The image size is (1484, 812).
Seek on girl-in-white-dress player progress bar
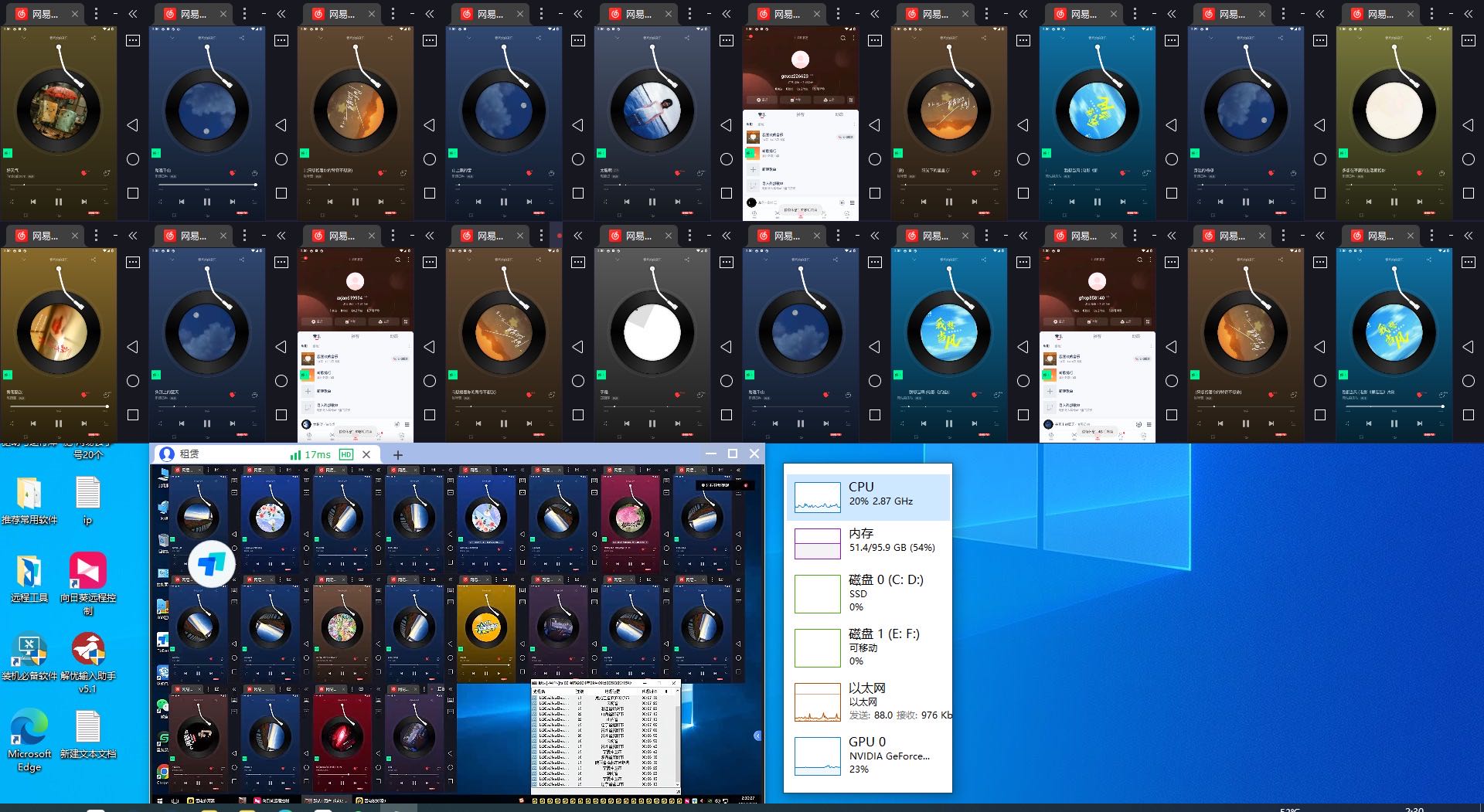point(652,185)
